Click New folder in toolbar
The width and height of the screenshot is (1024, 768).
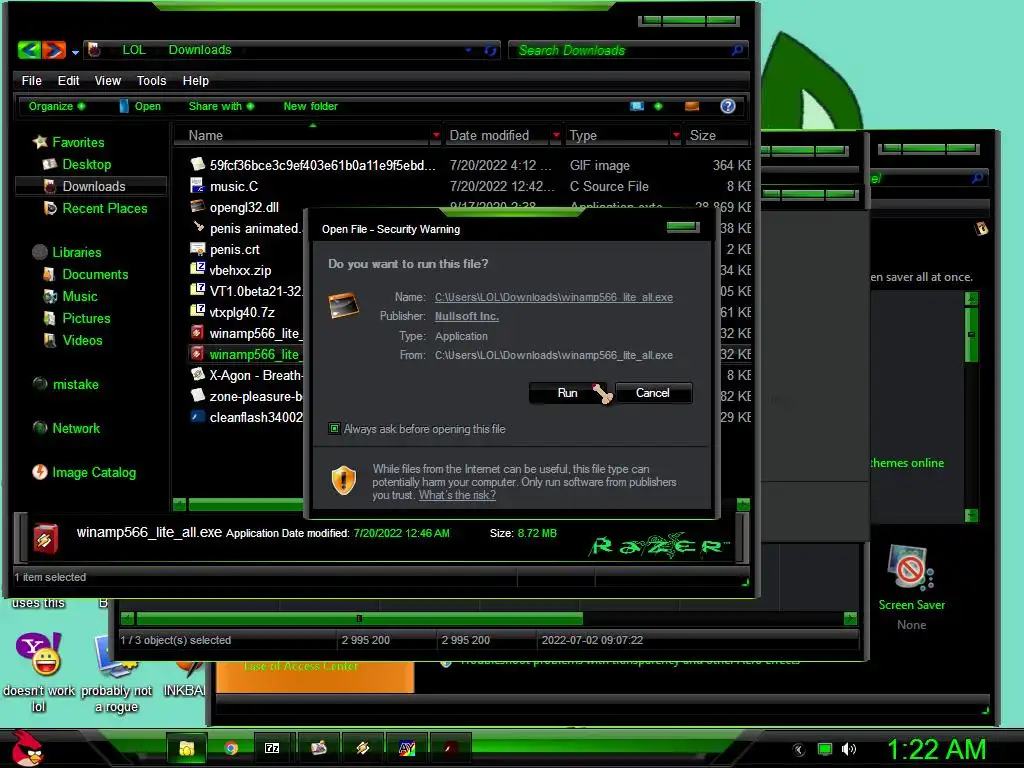pos(310,106)
